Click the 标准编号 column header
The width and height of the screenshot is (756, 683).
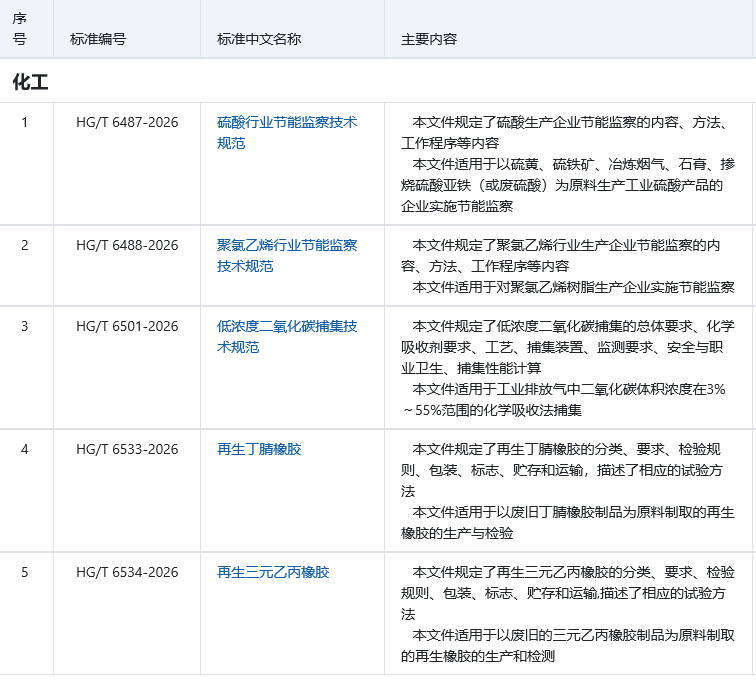pos(98,39)
